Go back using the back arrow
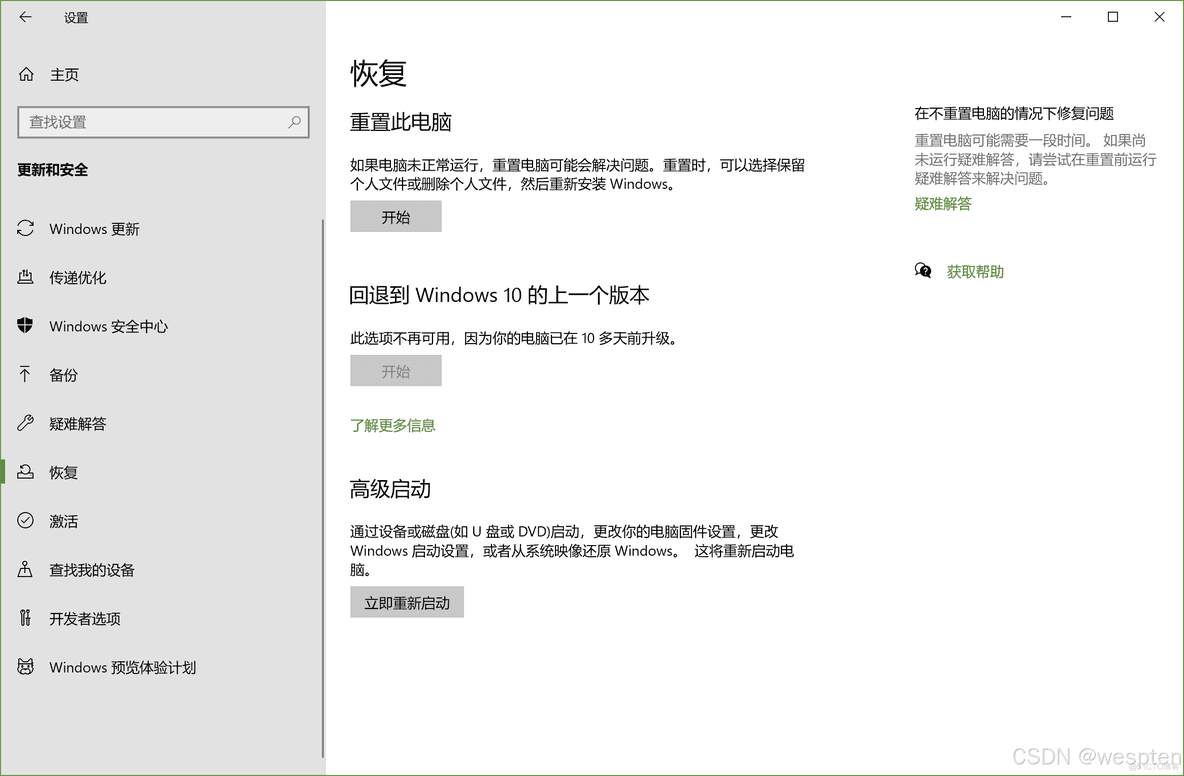1184x776 pixels. (x=26, y=17)
